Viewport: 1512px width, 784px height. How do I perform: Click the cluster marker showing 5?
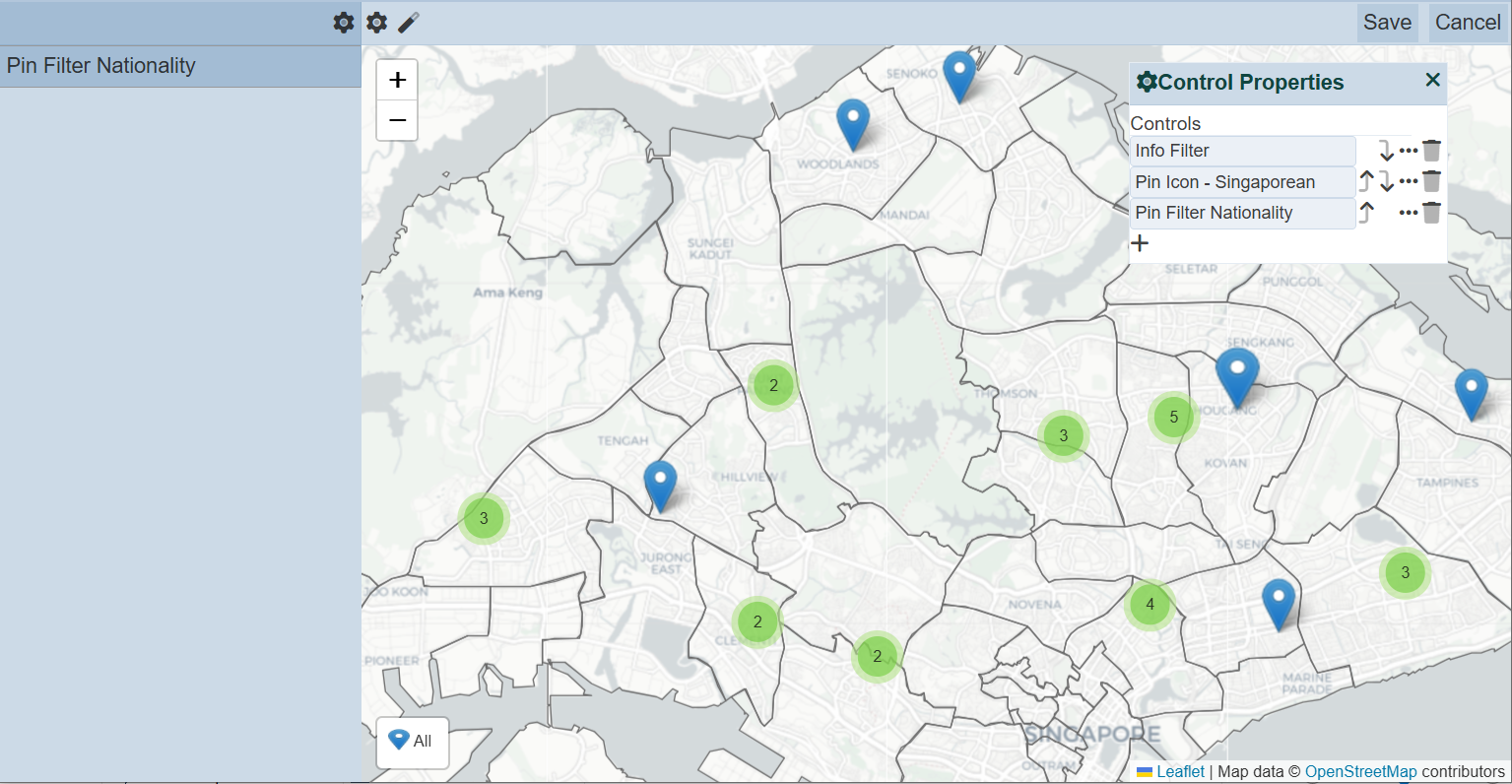click(1173, 417)
